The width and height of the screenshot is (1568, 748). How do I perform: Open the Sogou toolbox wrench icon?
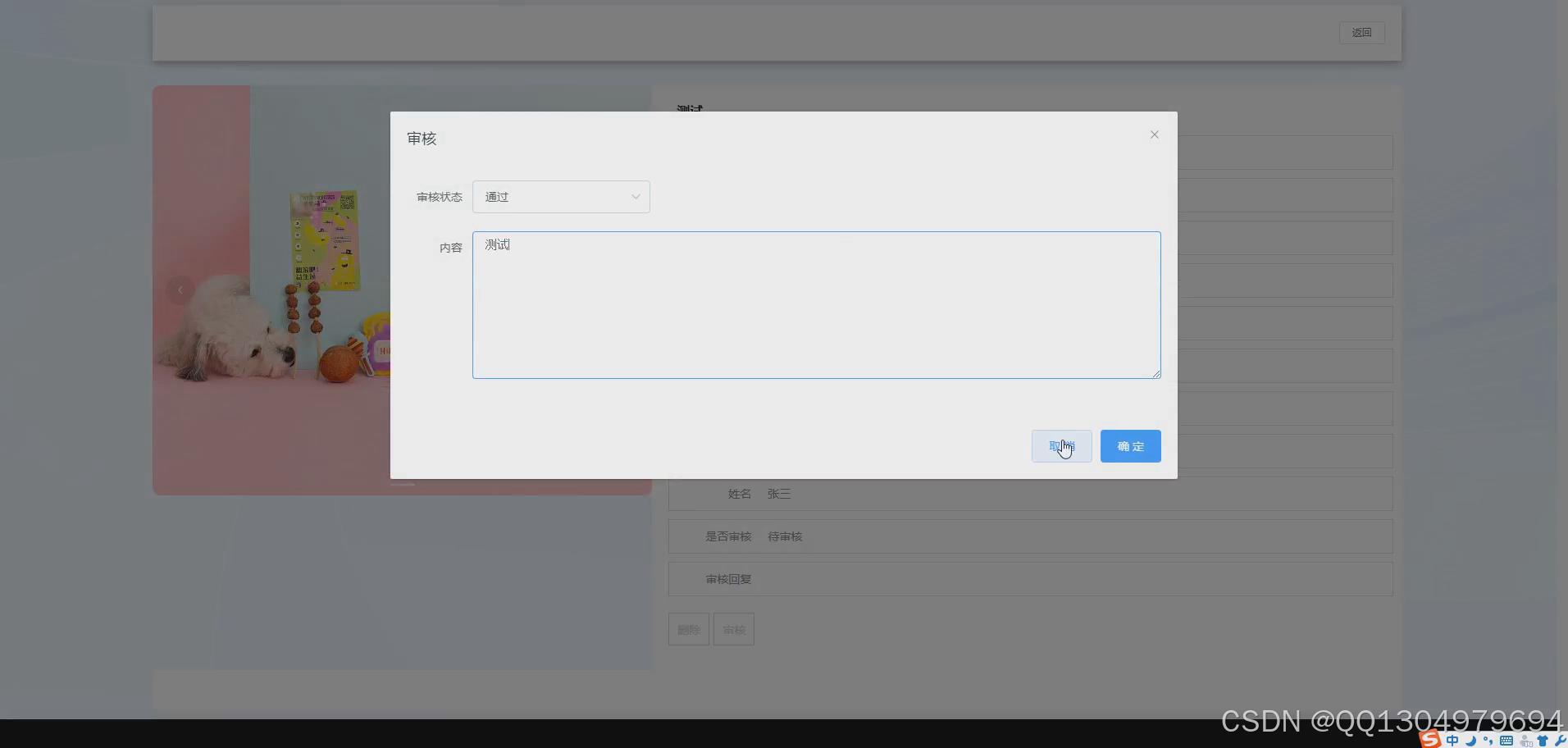point(1563,741)
